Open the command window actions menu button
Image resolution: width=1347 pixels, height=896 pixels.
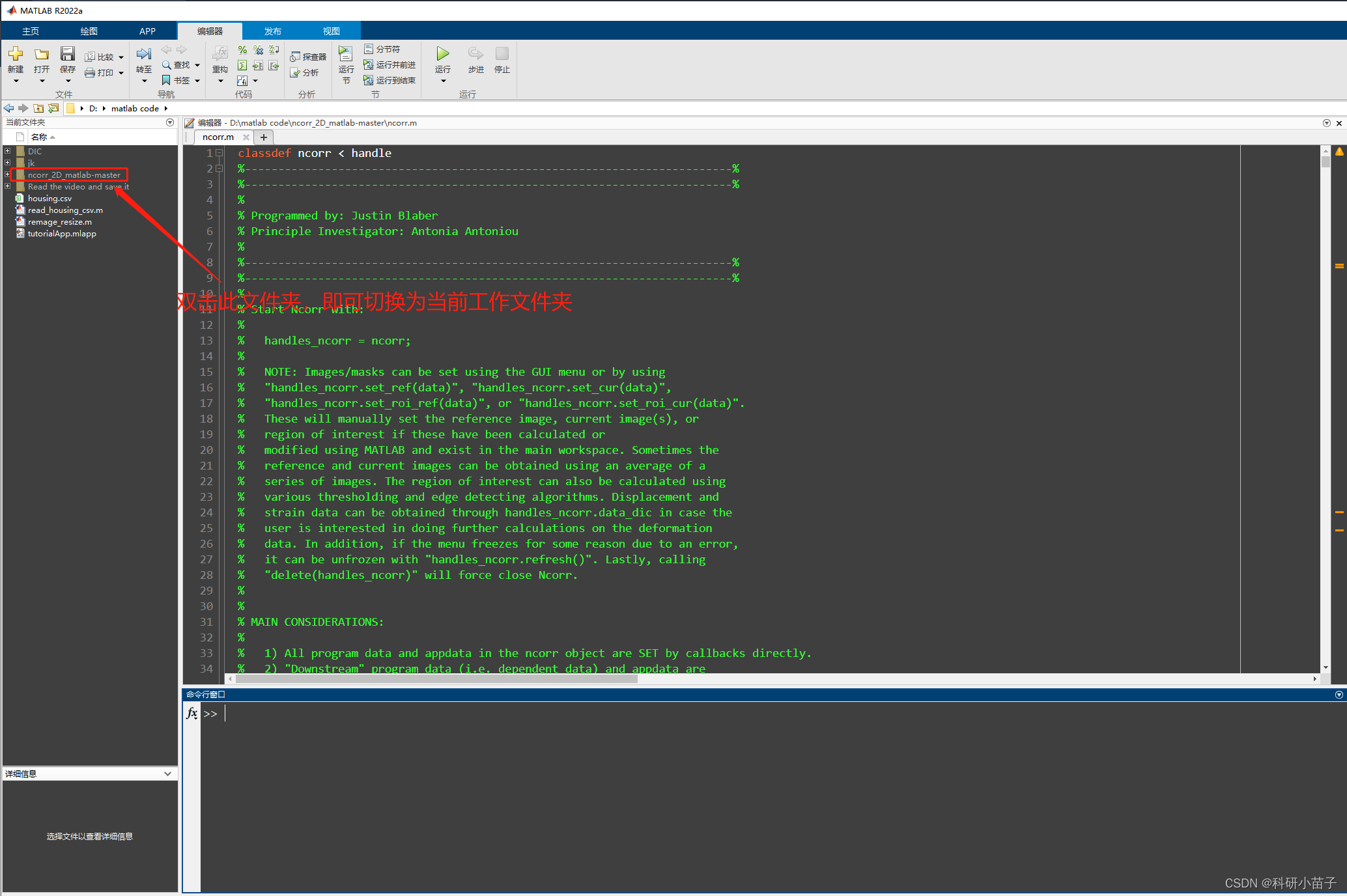(1339, 695)
